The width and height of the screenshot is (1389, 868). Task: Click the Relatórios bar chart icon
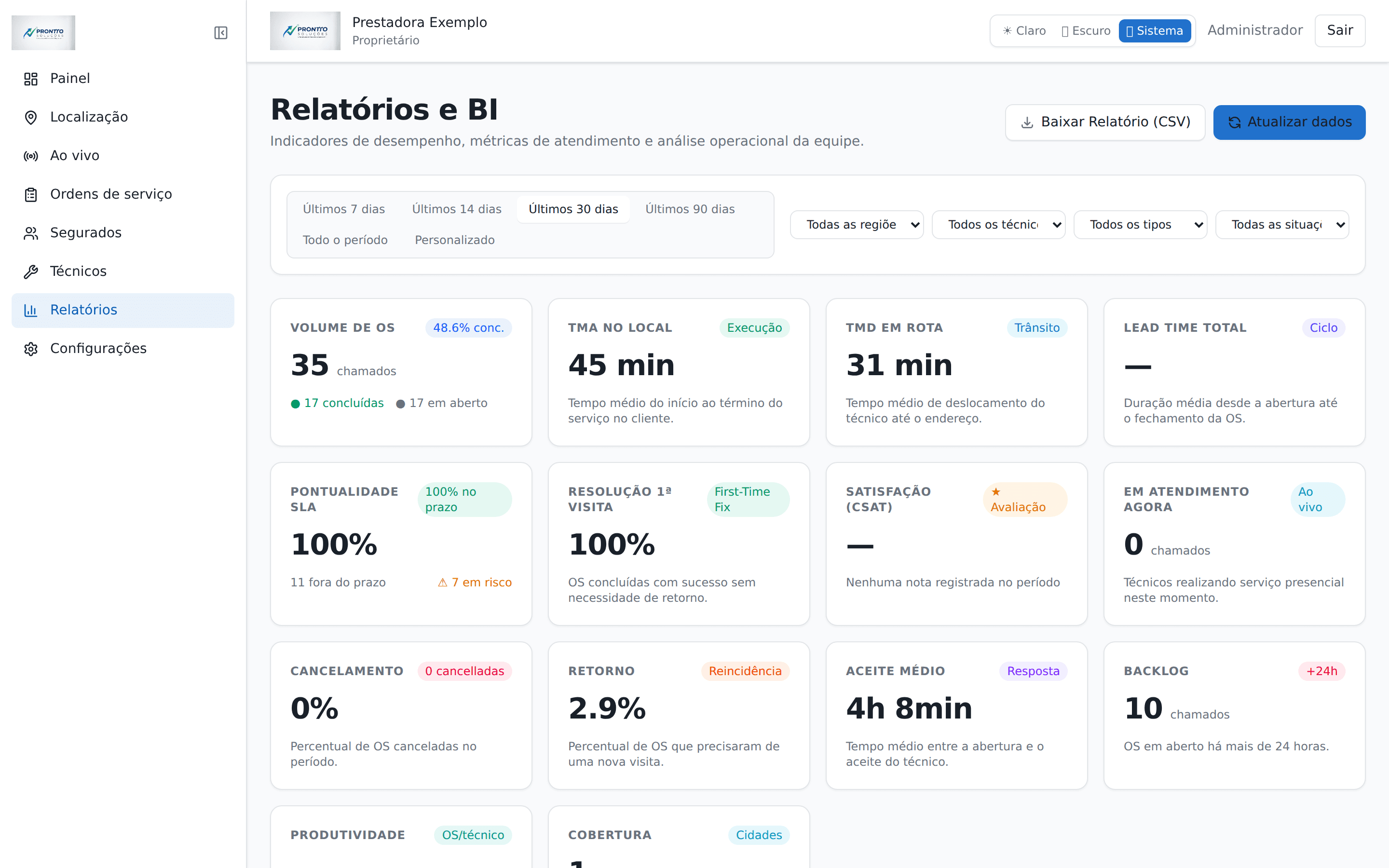click(31, 310)
